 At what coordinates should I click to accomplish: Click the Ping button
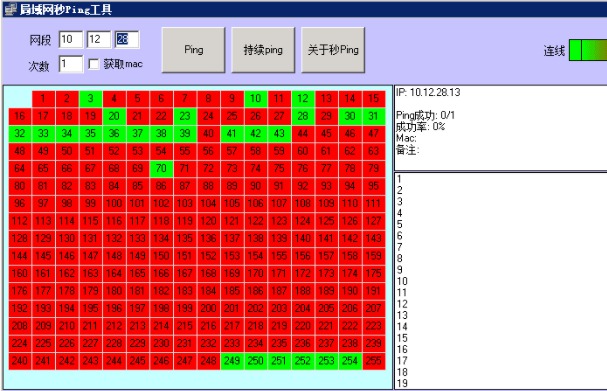pyautogui.click(x=193, y=50)
